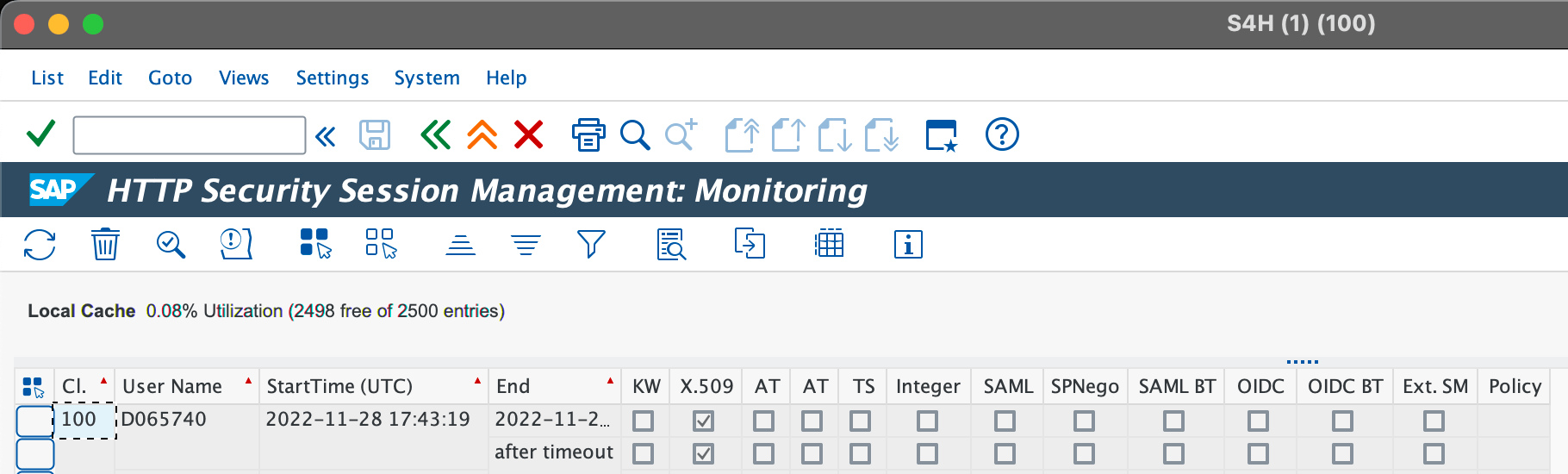Open the List menu
This screenshot has height=474, width=1568.
[x=47, y=78]
